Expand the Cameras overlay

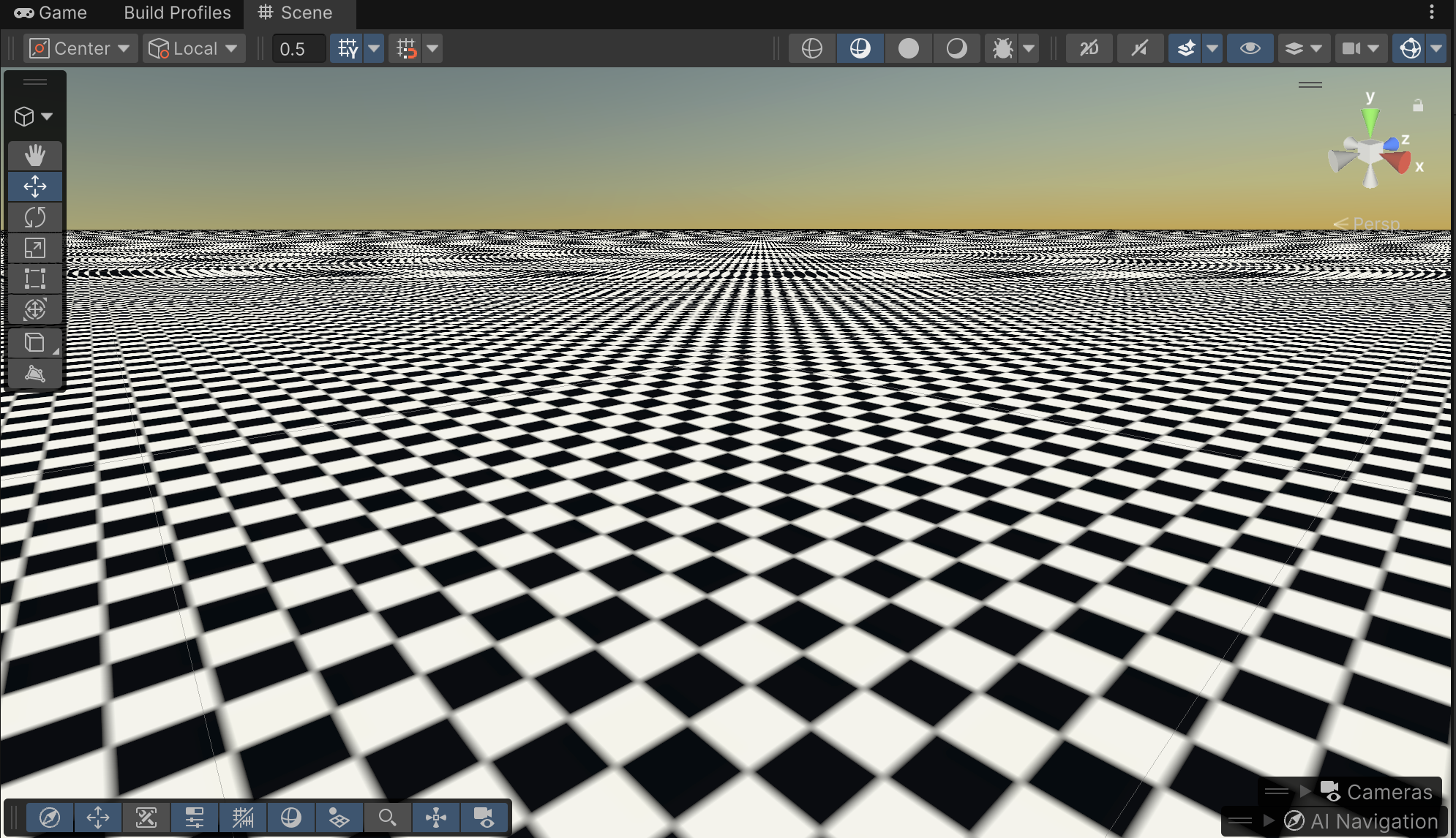point(1305,791)
